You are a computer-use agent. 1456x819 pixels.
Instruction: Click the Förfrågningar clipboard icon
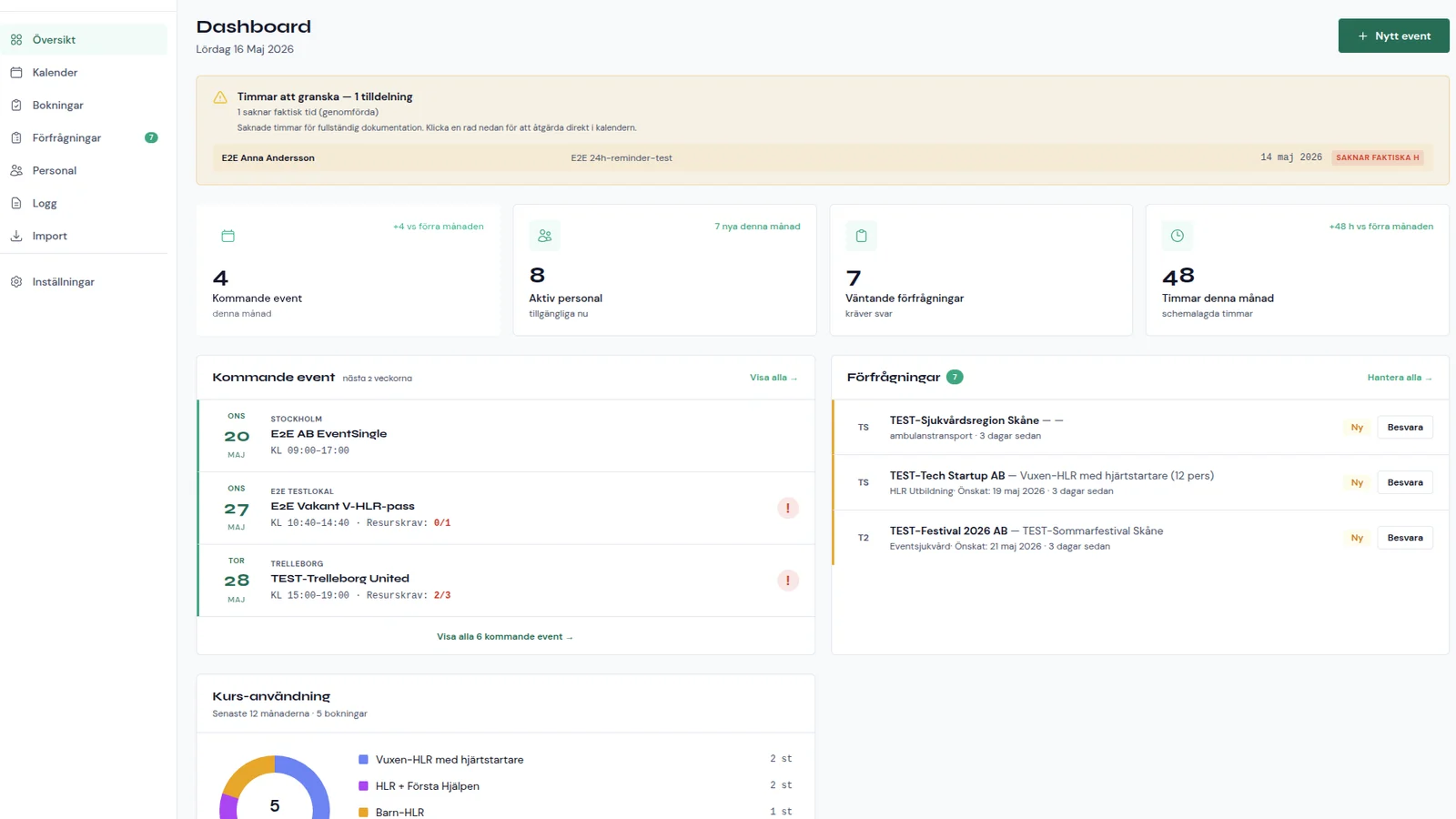pos(16,138)
